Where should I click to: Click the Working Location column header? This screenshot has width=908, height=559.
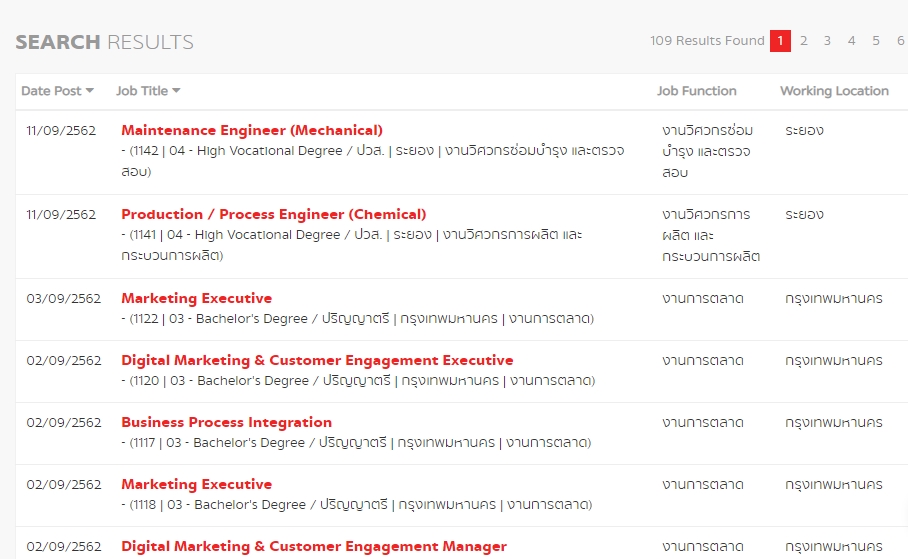tap(834, 91)
